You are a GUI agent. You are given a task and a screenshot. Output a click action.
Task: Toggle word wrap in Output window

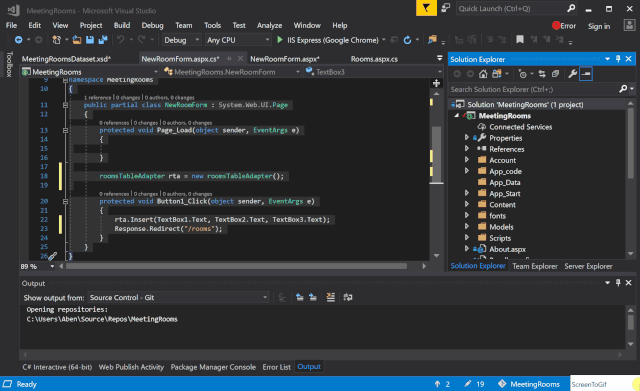[348, 298]
